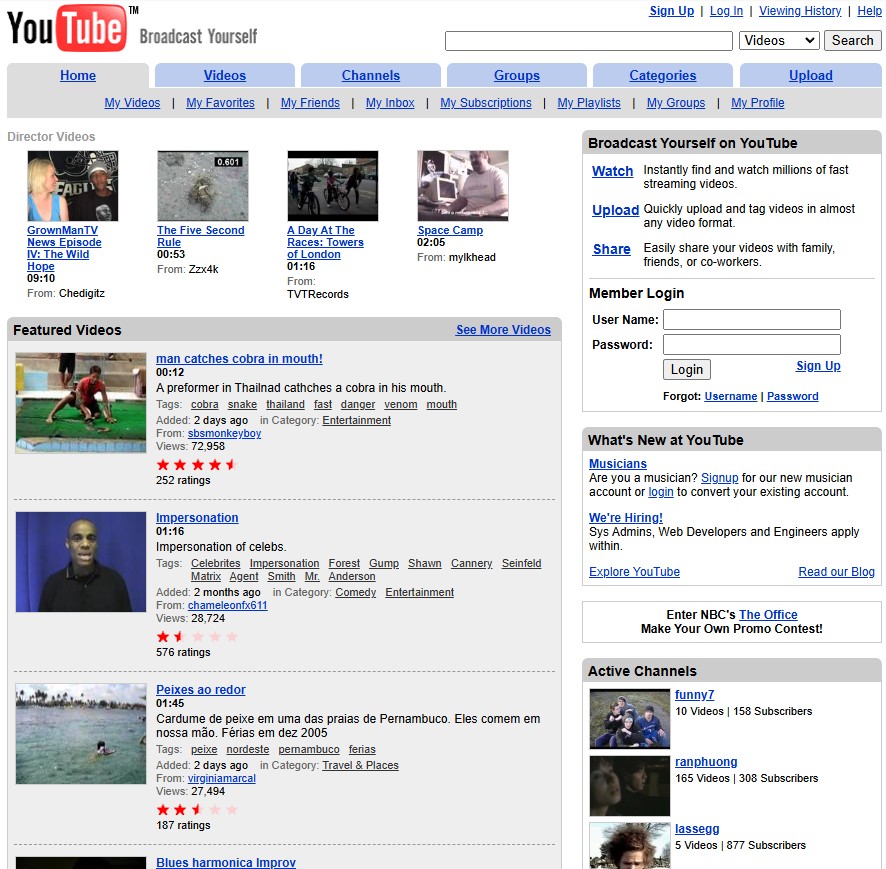Rate the cobra video with its stars
The width and height of the screenshot is (886, 869).
click(196, 465)
